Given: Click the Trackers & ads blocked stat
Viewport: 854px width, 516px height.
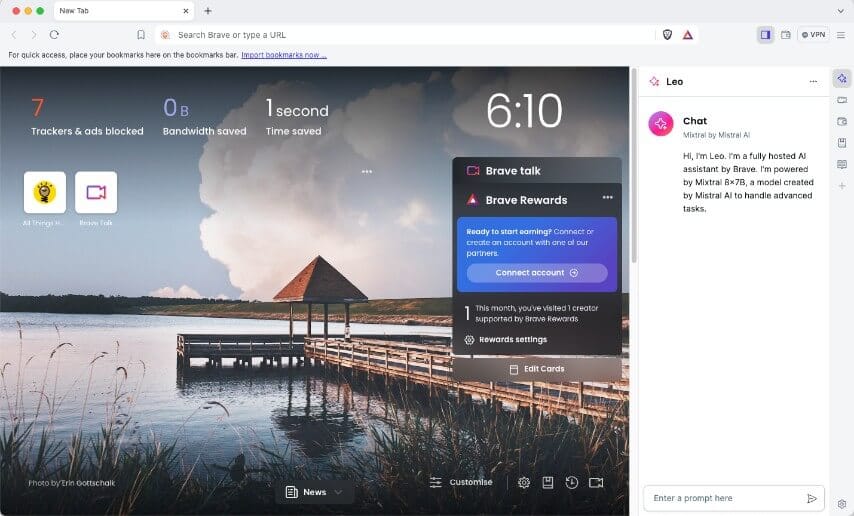Looking at the screenshot, I should (x=87, y=117).
